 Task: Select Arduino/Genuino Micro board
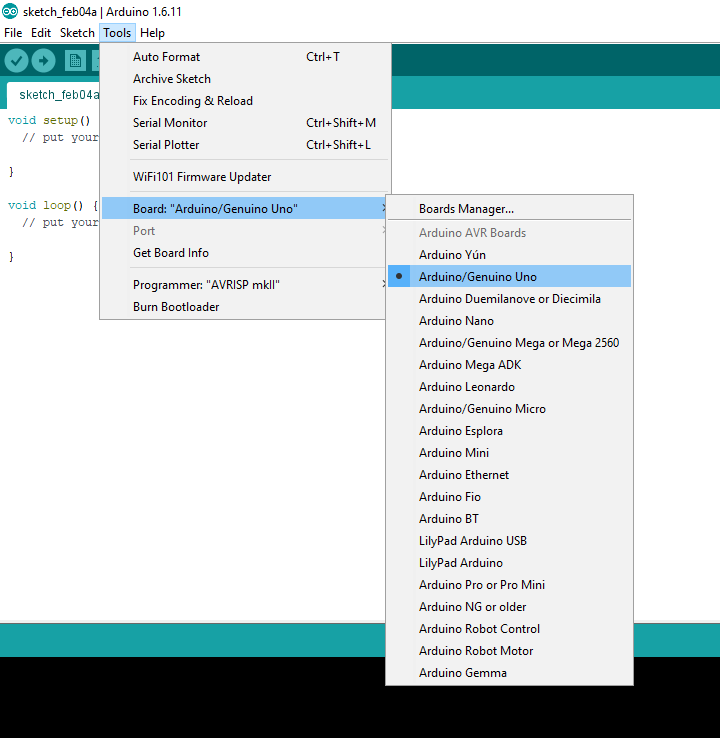click(x=509, y=409)
